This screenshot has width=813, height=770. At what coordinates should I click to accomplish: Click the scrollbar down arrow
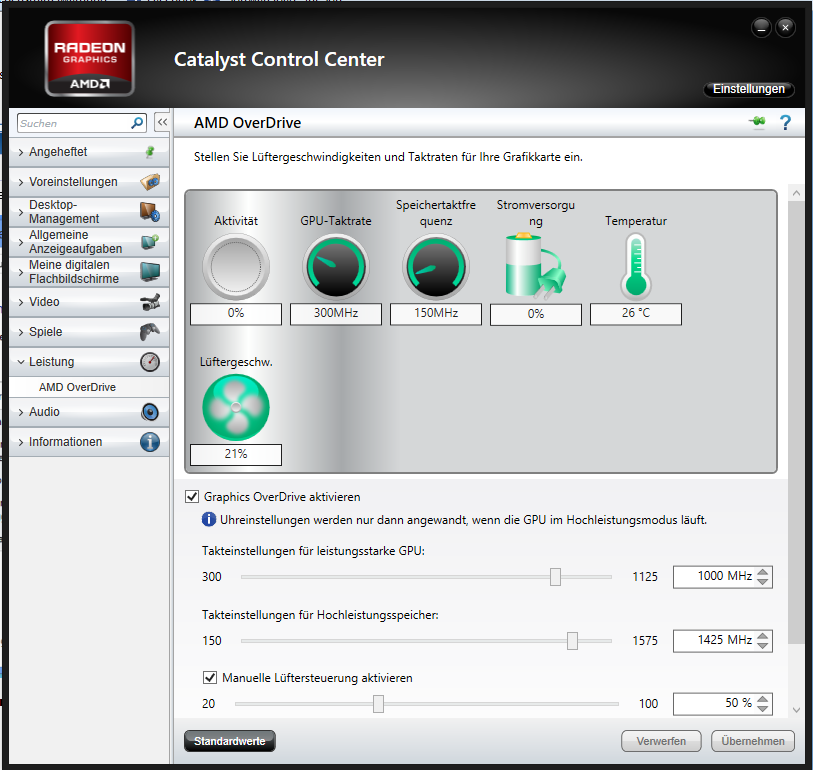tap(796, 710)
